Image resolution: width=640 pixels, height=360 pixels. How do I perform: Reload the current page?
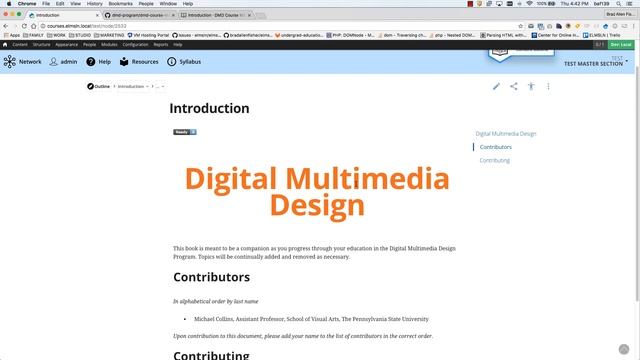tap(24, 26)
